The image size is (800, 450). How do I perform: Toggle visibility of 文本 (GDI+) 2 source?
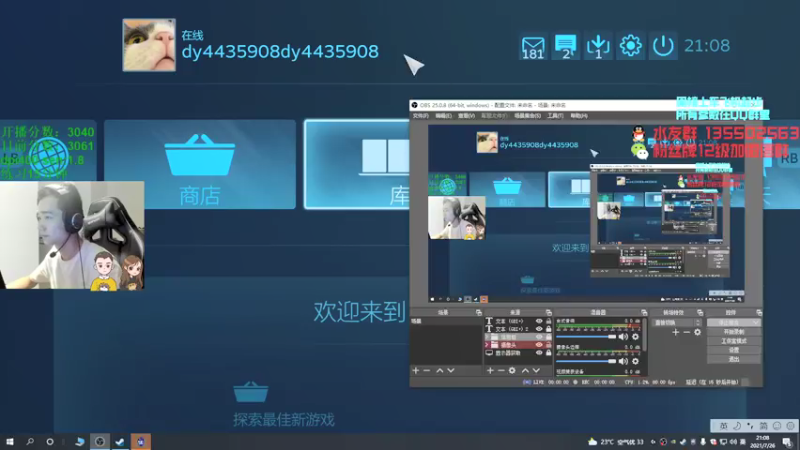(x=539, y=329)
